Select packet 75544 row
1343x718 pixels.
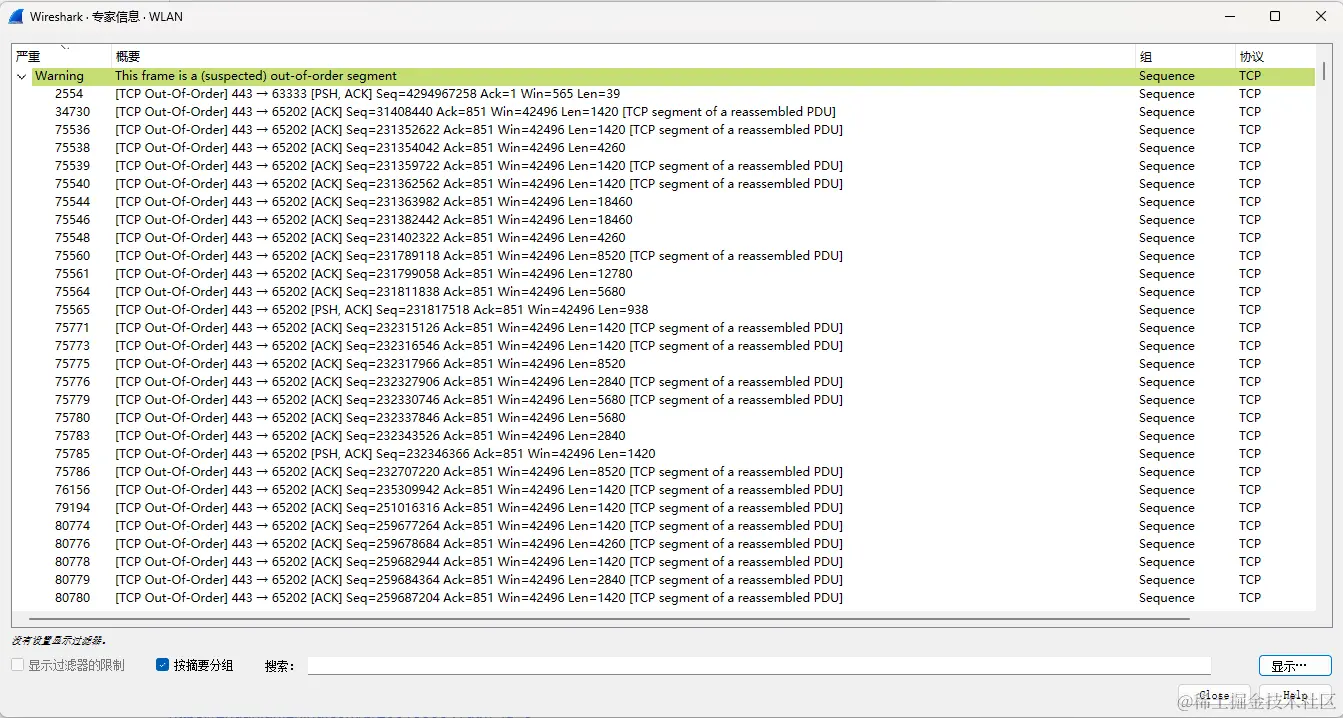tap(663, 202)
